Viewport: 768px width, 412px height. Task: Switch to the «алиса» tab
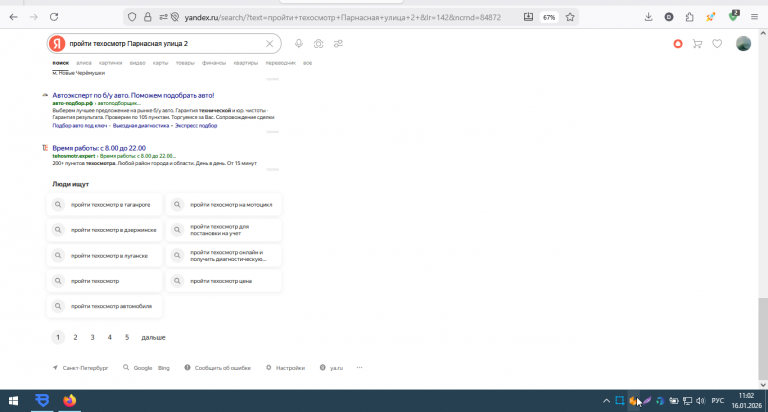[x=84, y=63]
